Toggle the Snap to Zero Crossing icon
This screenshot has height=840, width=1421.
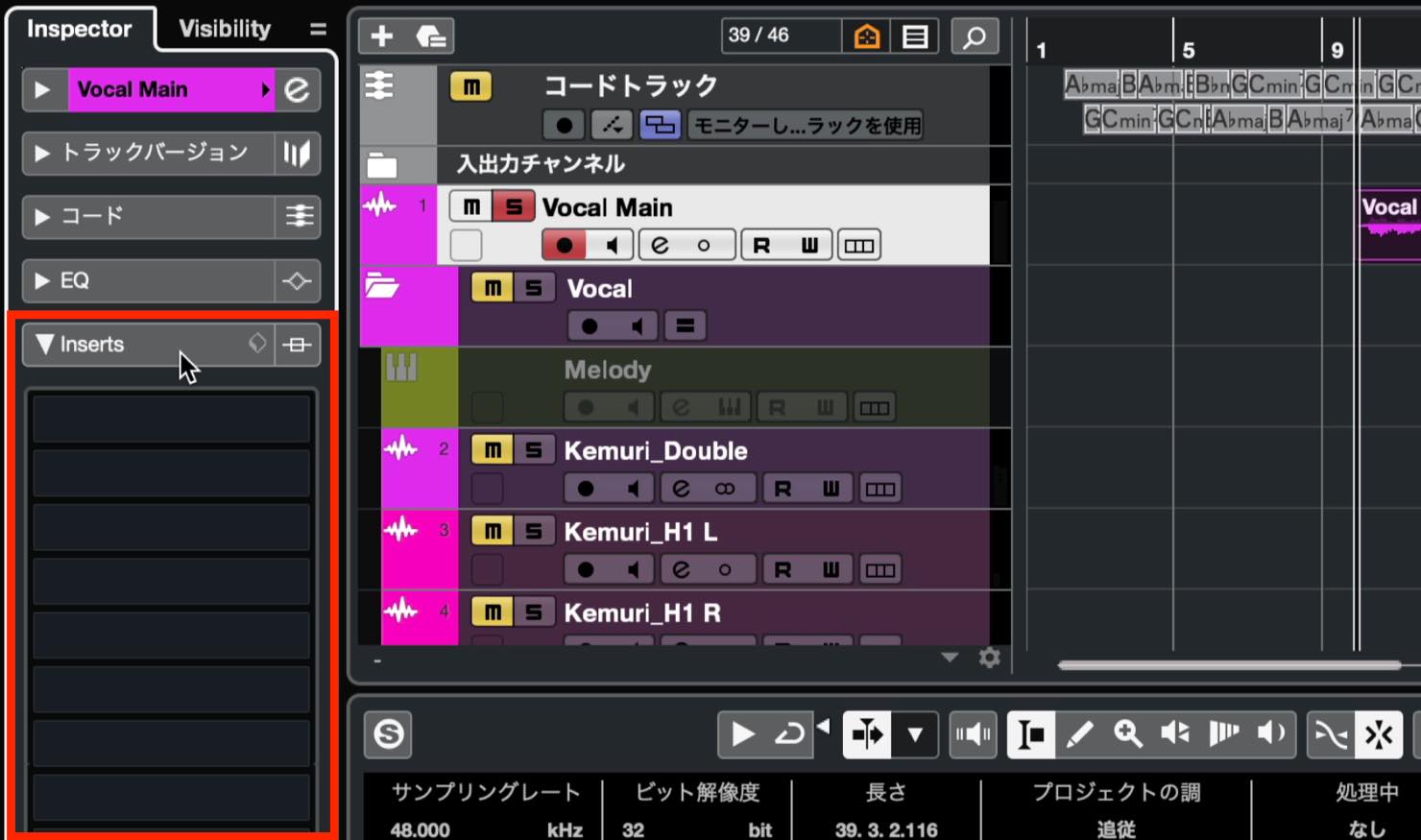(x=1331, y=734)
